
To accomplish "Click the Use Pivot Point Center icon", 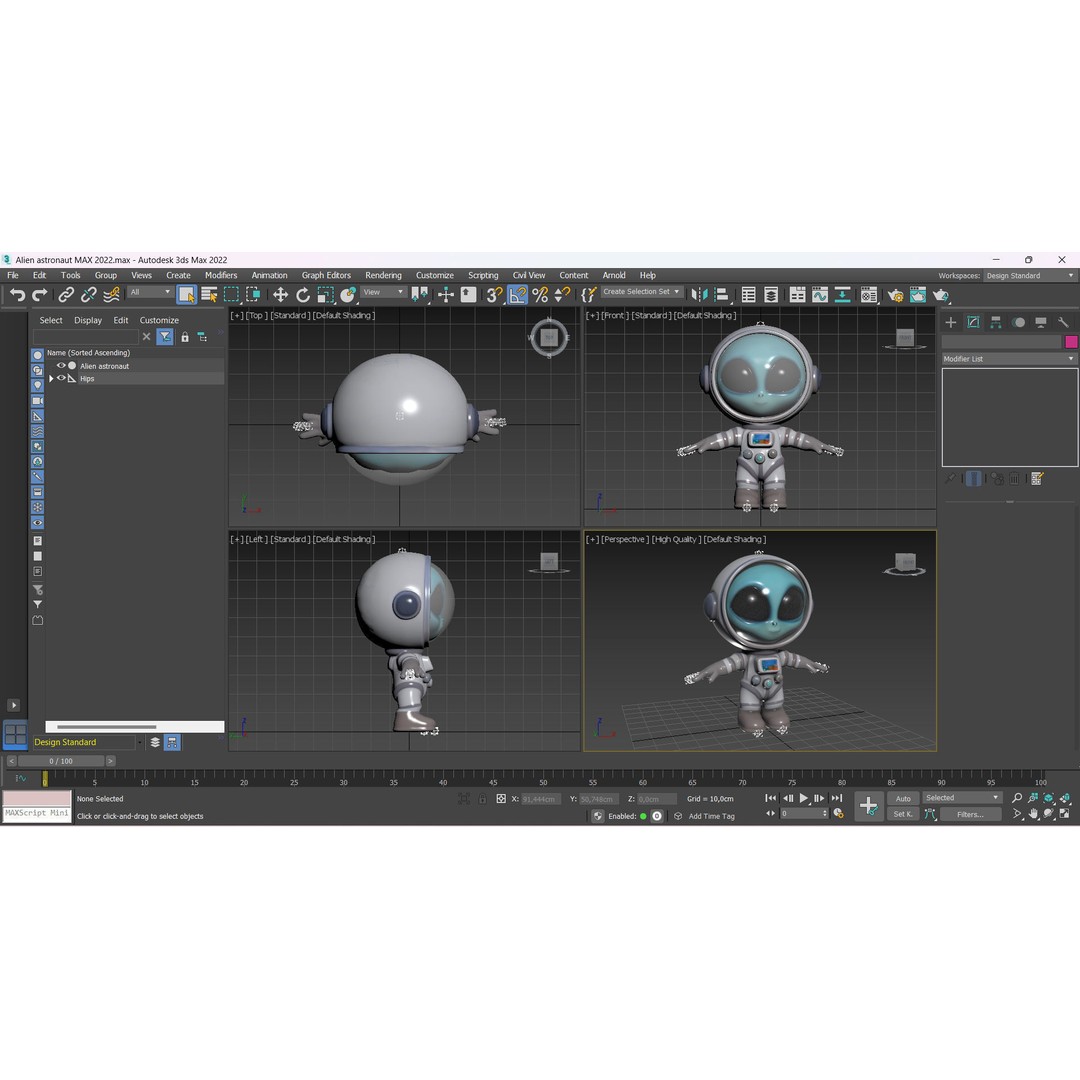I will pyautogui.click(x=419, y=295).
